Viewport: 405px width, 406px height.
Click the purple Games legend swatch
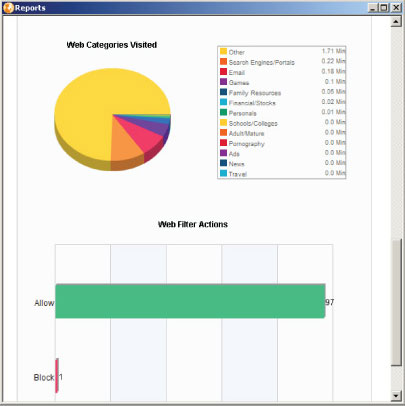click(x=223, y=82)
